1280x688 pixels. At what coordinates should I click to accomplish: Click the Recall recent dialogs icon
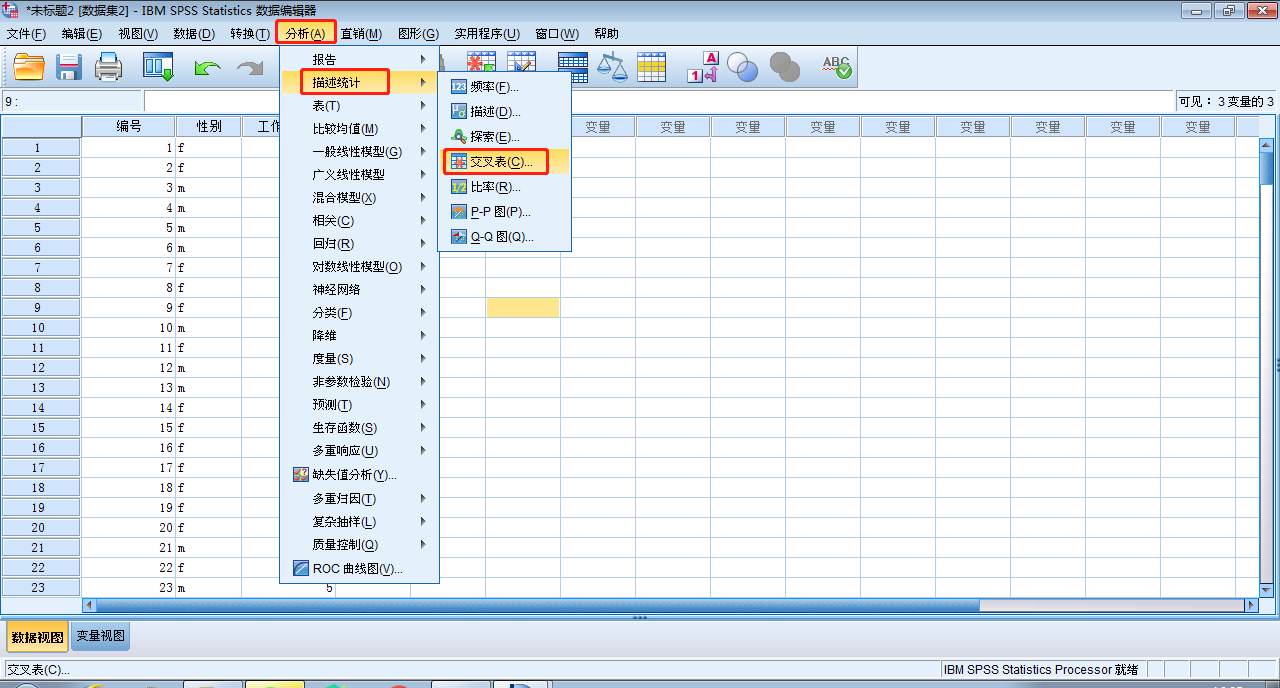click(x=158, y=68)
